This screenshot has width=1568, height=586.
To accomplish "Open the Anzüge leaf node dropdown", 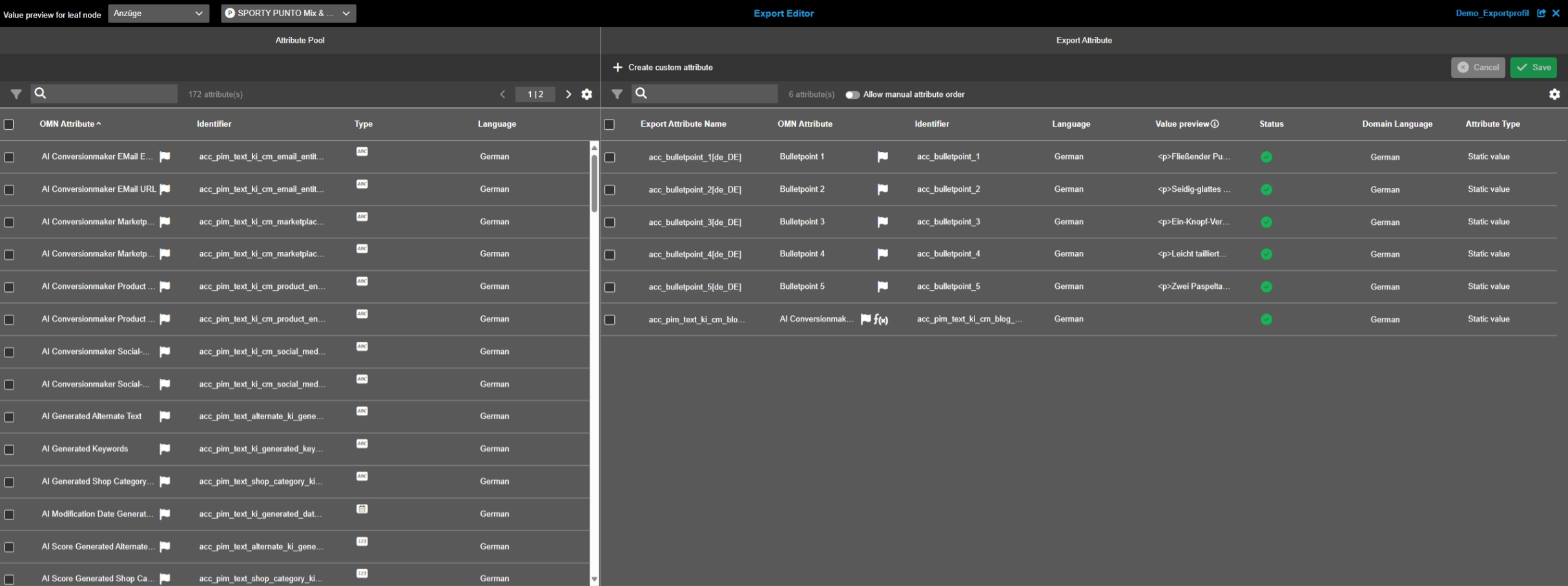I will [x=158, y=14].
